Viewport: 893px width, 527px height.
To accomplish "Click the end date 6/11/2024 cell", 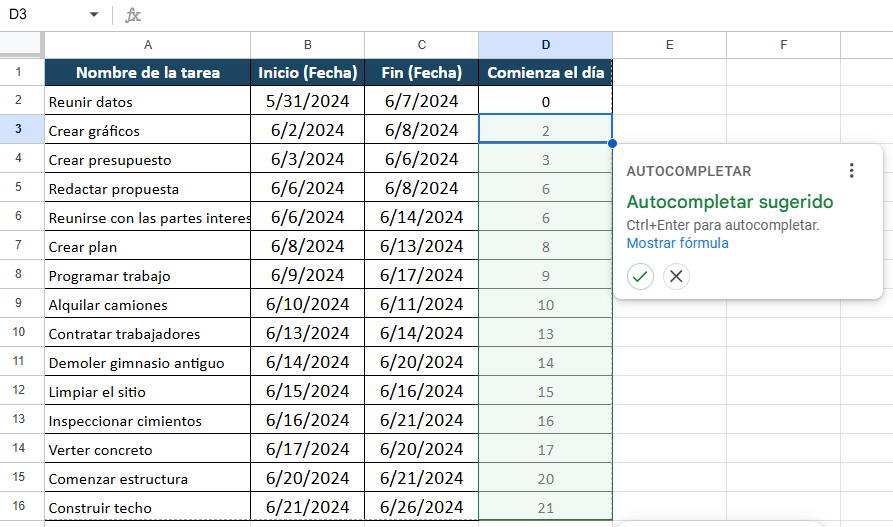I will click(421, 304).
